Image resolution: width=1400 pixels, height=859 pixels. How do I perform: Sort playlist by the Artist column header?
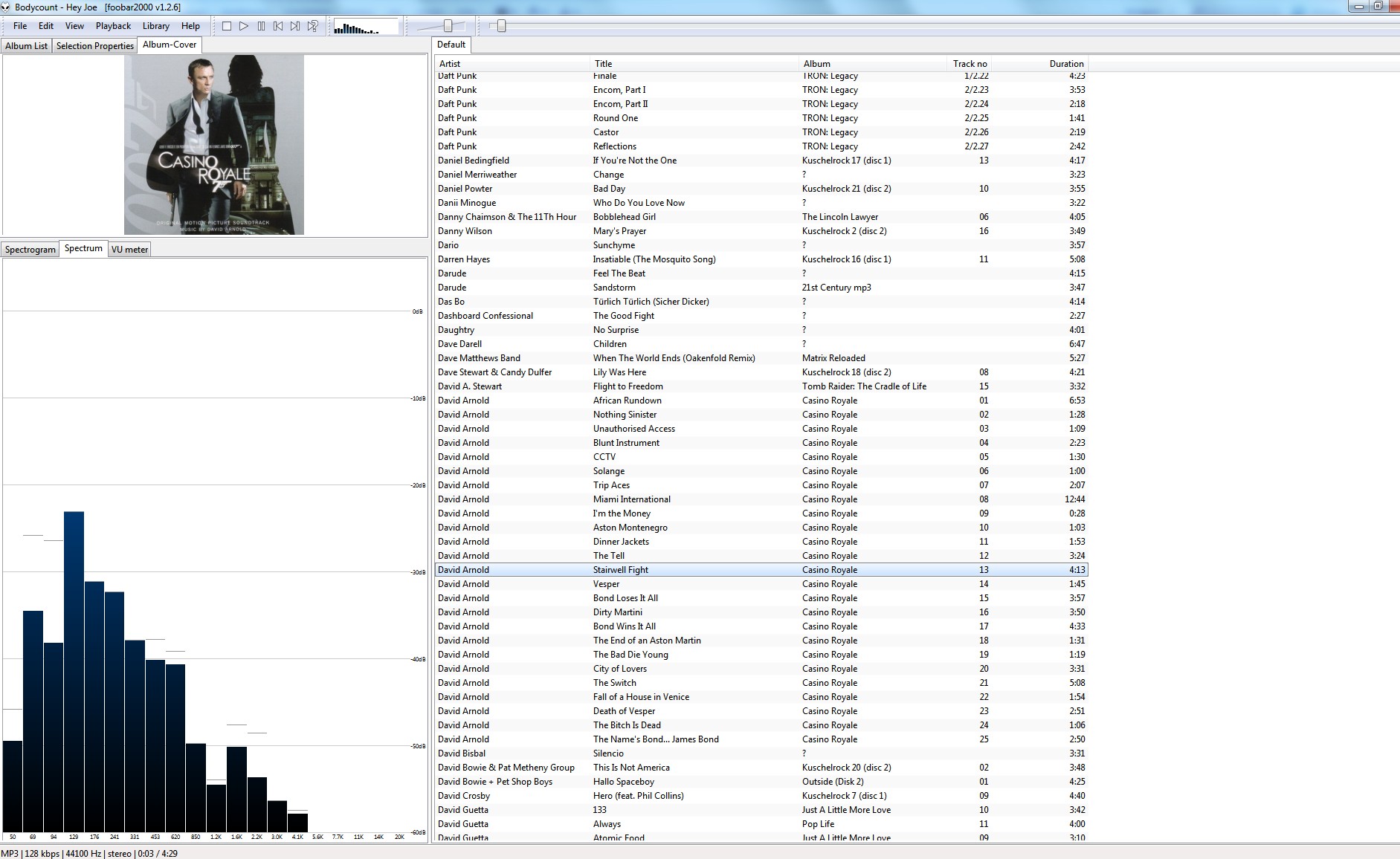click(x=512, y=64)
